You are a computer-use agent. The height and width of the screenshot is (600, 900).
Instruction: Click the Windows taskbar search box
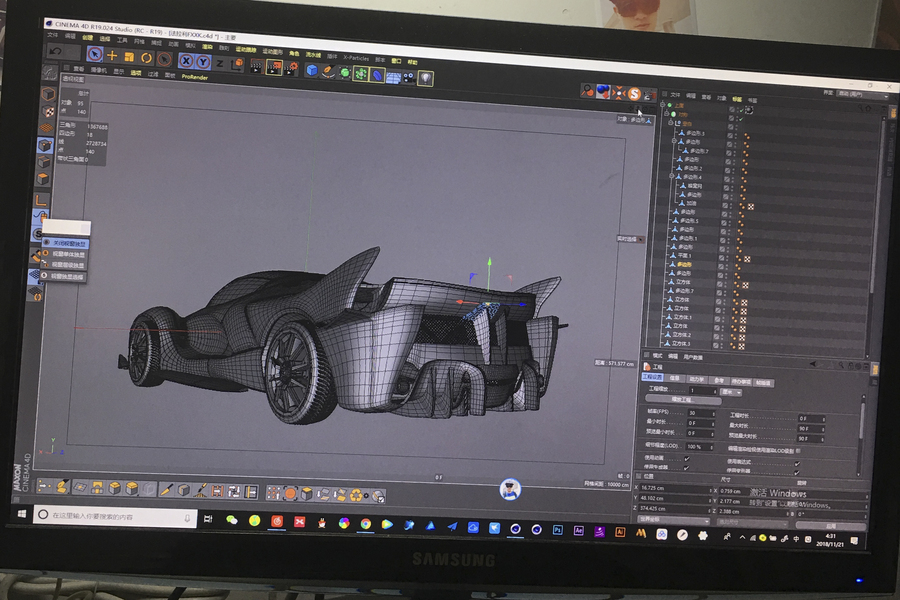tap(115, 516)
